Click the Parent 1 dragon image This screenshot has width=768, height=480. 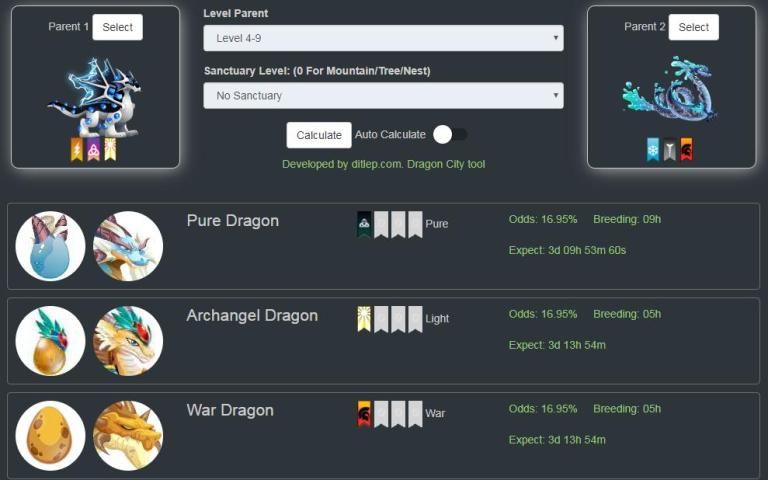click(95, 97)
